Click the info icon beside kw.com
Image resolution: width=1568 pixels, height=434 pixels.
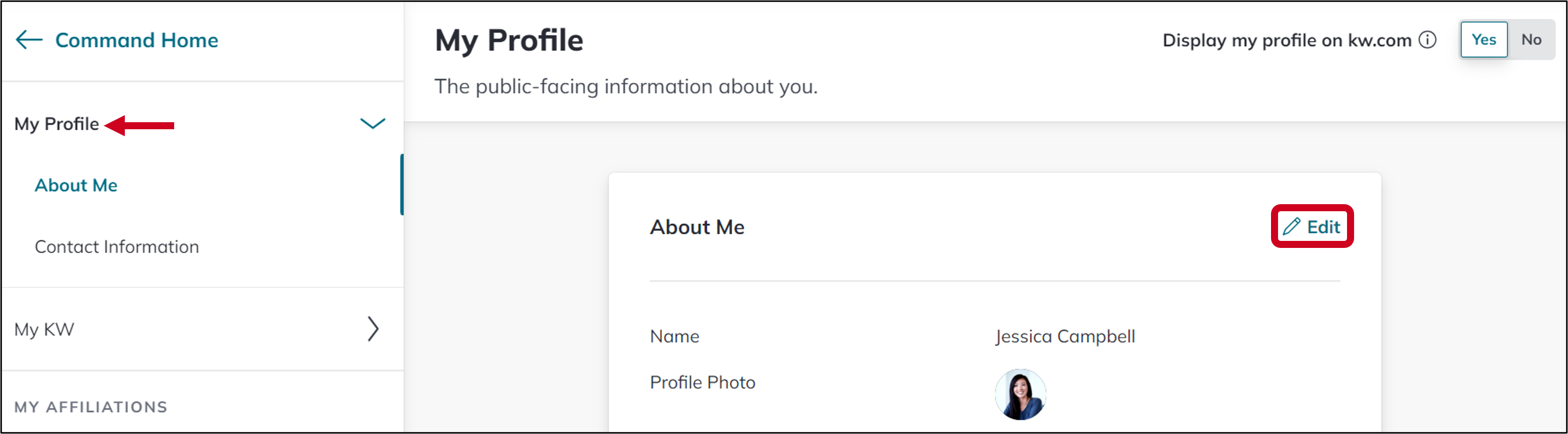coord(1428,40)
